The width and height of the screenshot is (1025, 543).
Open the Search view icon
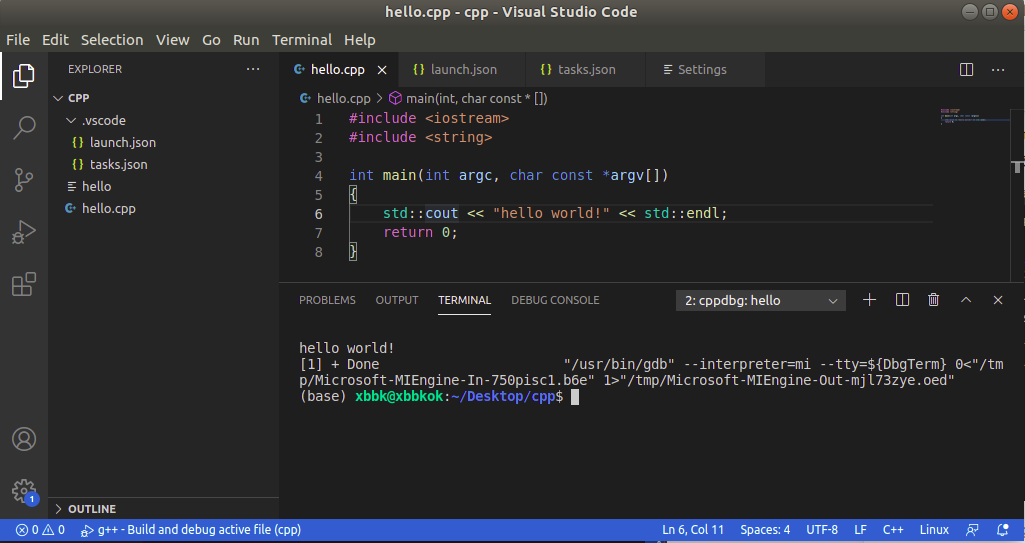[24, 128]
